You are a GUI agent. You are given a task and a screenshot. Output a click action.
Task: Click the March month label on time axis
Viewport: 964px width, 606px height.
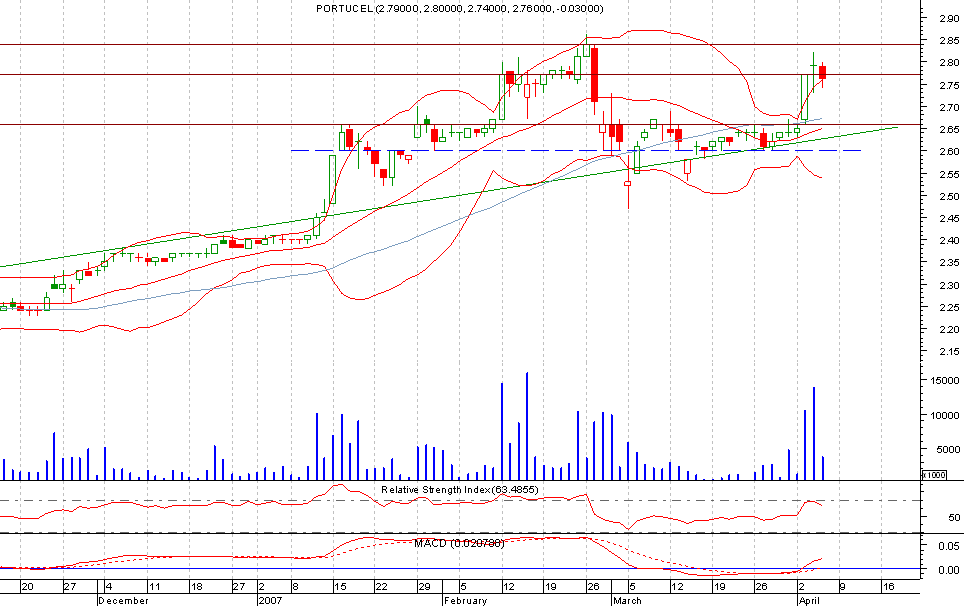pos(627,600)
